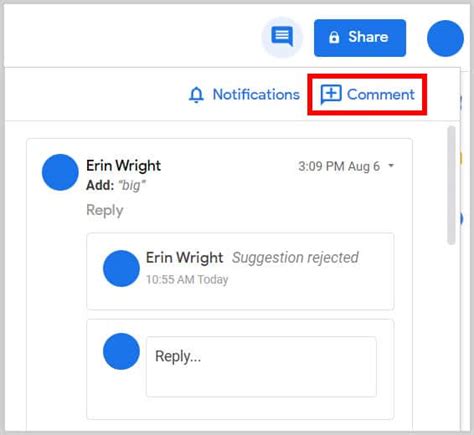Click into the Reply... text field
Image resolution: width=474 pixels, height=435 pixels.
tap(261, 366)
